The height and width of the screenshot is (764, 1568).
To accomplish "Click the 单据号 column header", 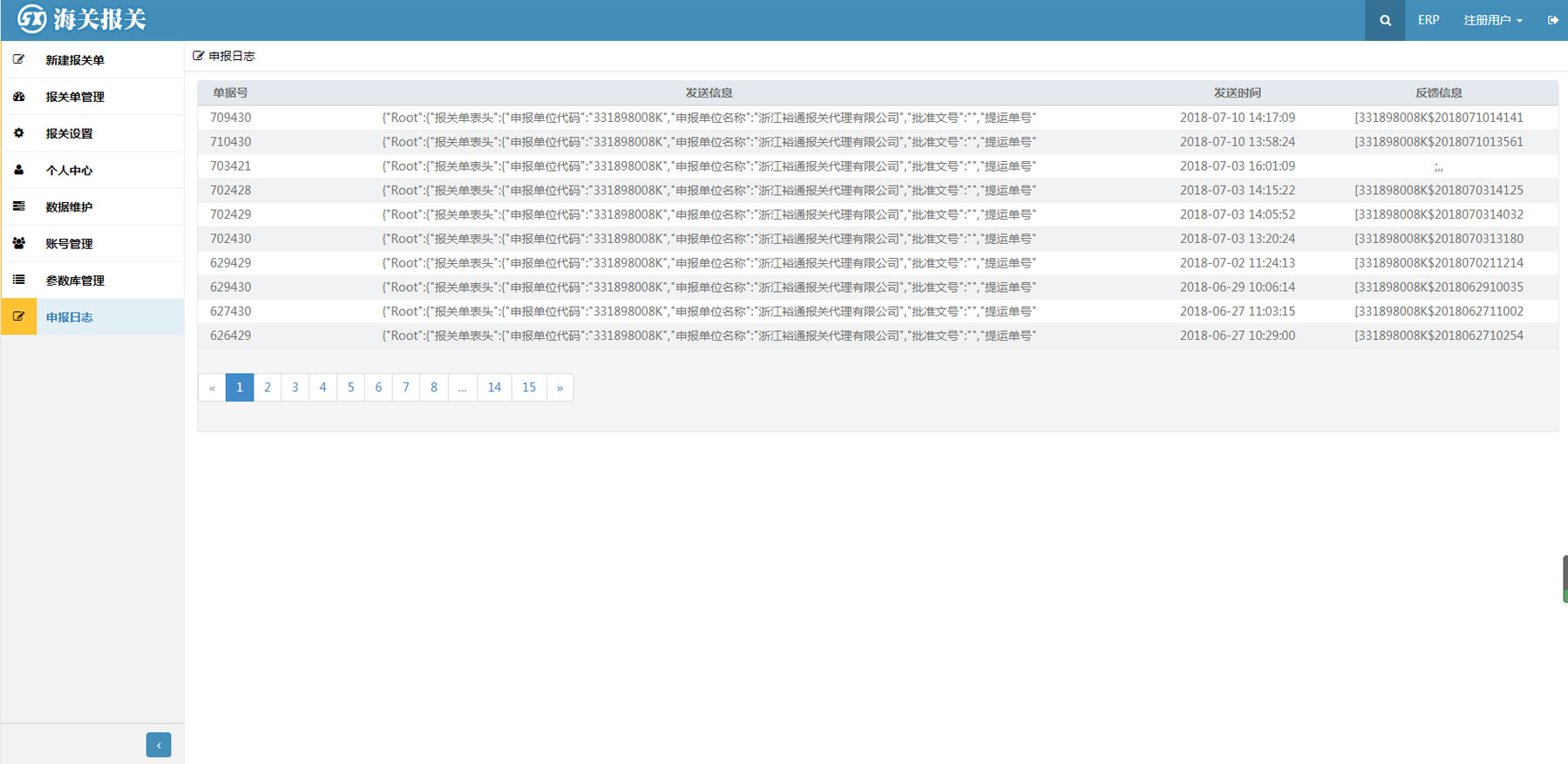I will [x=230, y=92].
